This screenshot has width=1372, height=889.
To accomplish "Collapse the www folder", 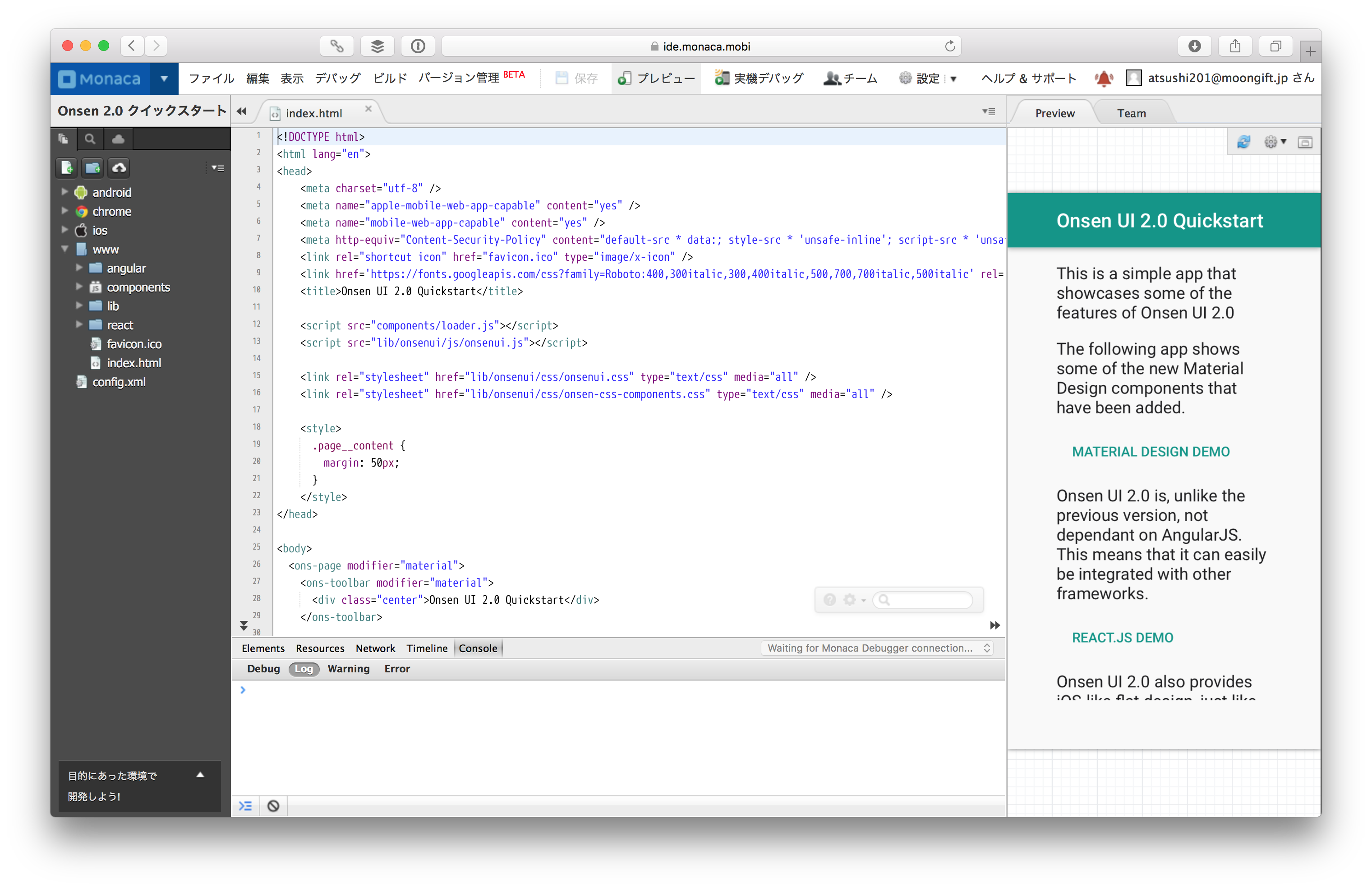I will [64, 249].
